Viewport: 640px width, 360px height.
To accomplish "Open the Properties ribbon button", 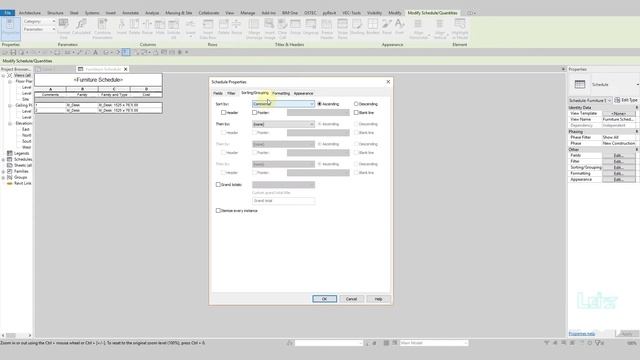I will (x=10, y=28).
